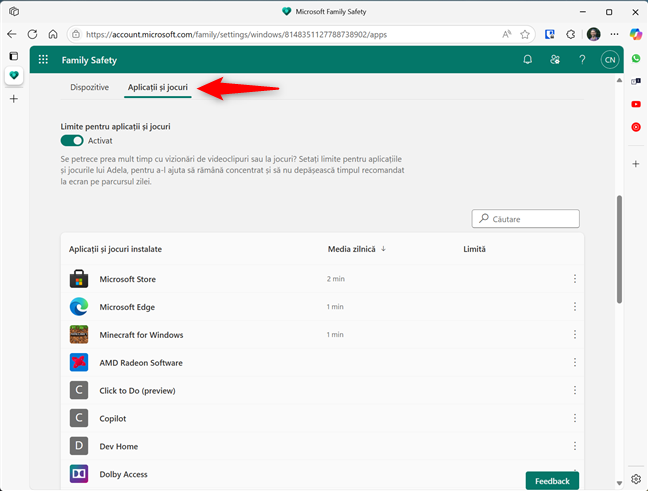Viewport: 648px width, 491px height.
Task: Click the browser address bar URL
Action: click(236, 34)
